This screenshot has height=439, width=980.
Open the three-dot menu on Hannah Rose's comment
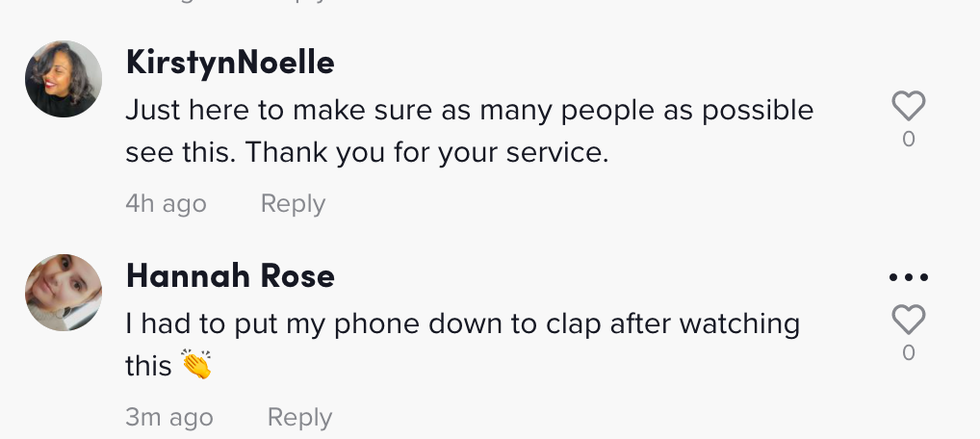tap(908, 277)
